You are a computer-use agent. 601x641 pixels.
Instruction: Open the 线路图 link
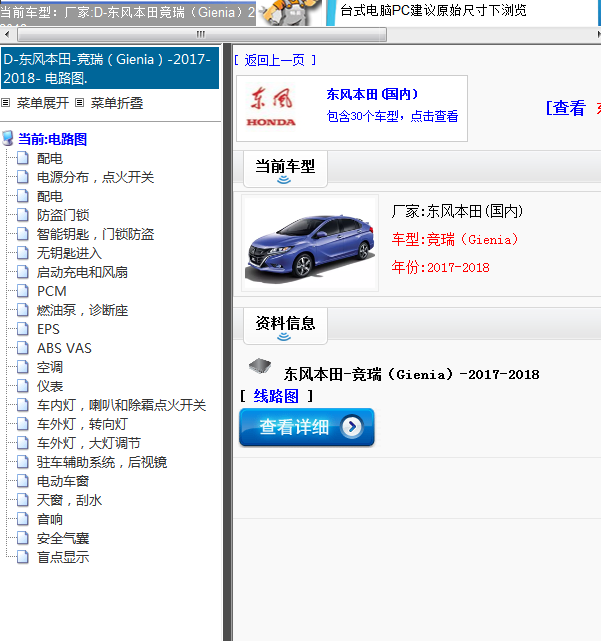coord(276,396)
